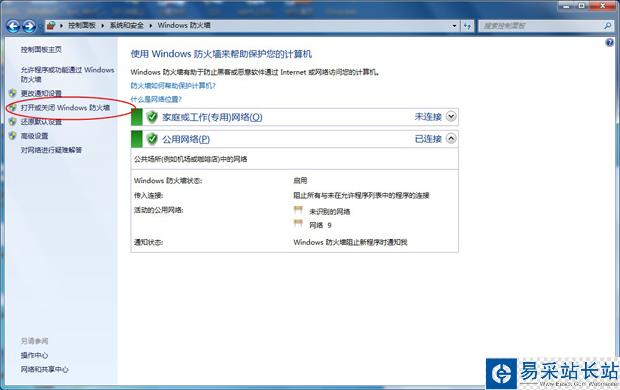Refresh the address bar location

point(467,26)
